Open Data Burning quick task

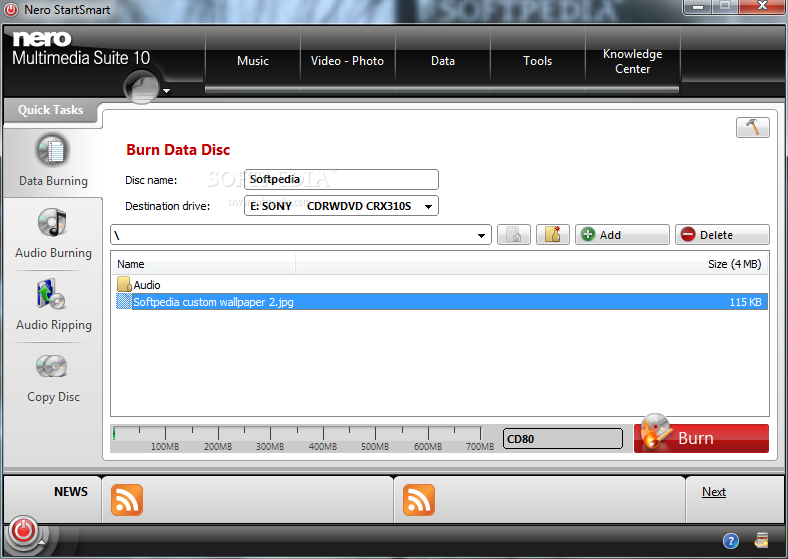point(53,161)
